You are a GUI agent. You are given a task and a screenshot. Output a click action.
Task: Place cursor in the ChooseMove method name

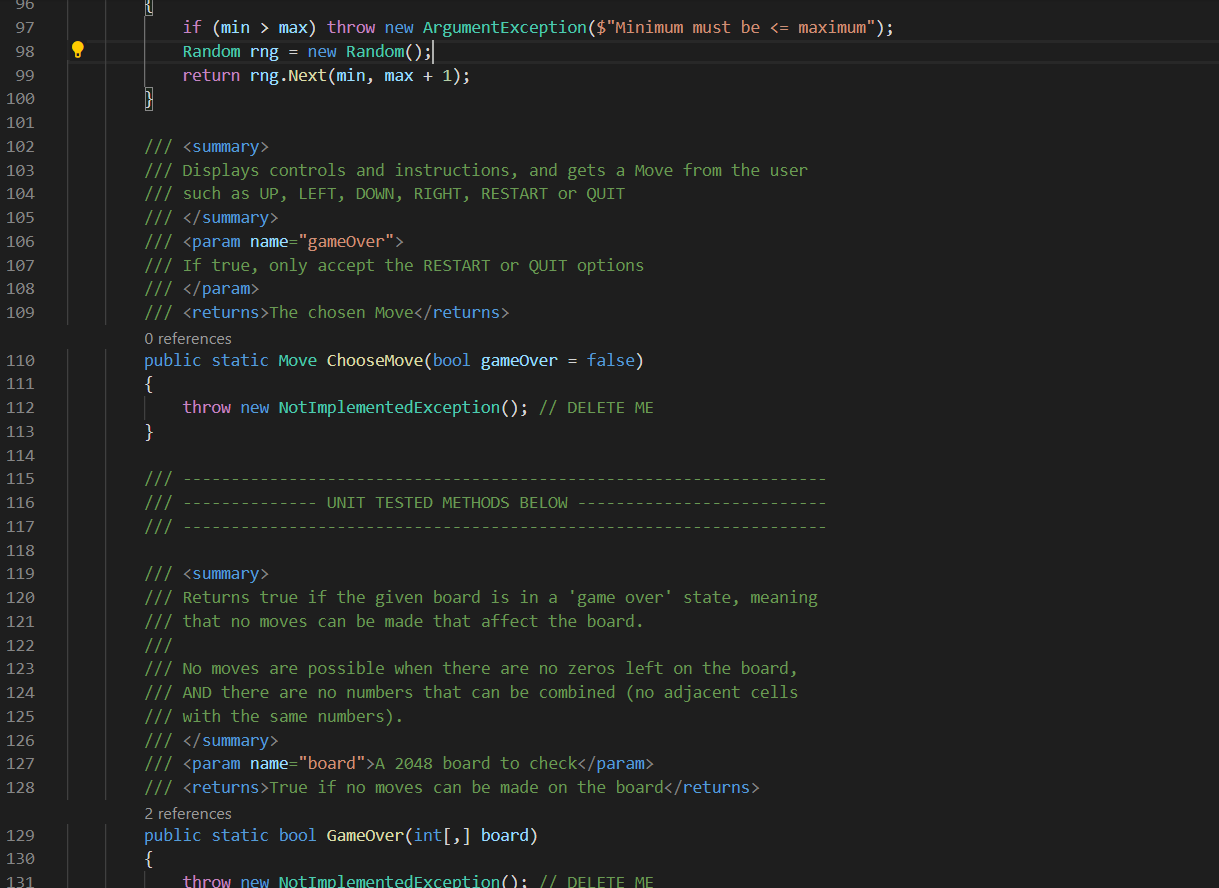(x=374, y=360)
